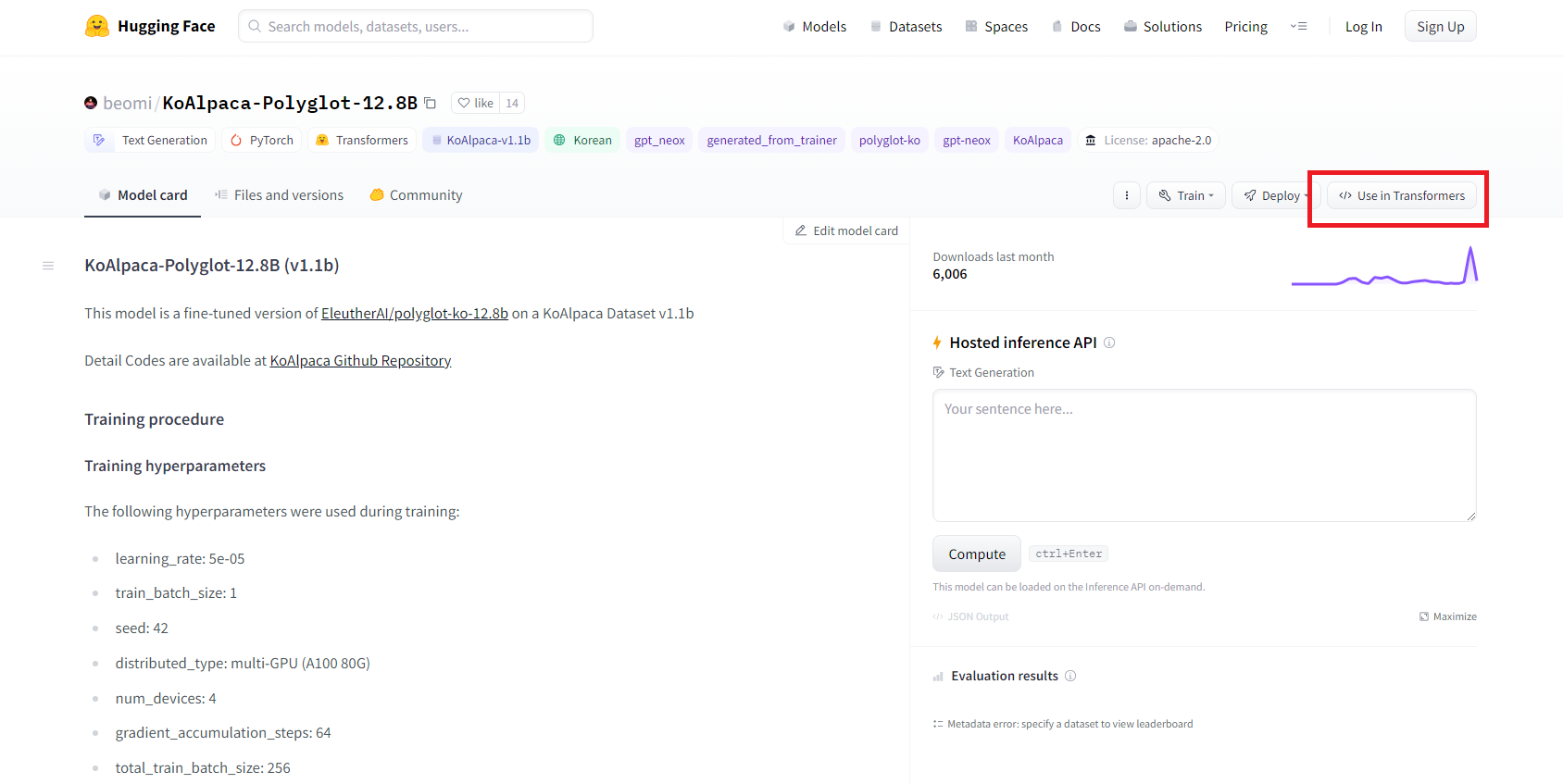Click the search magnifier icon

[x=255, y=26]
